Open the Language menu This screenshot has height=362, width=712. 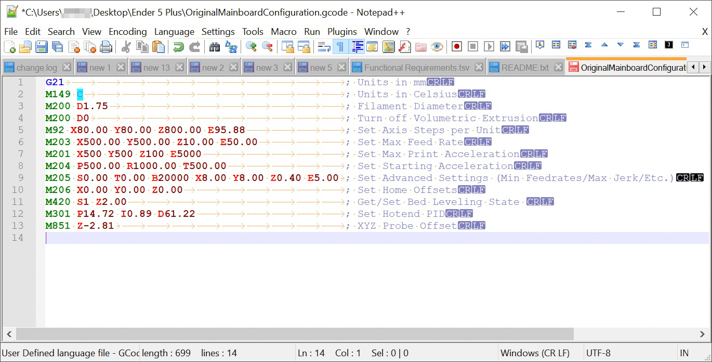click(174, 31)
